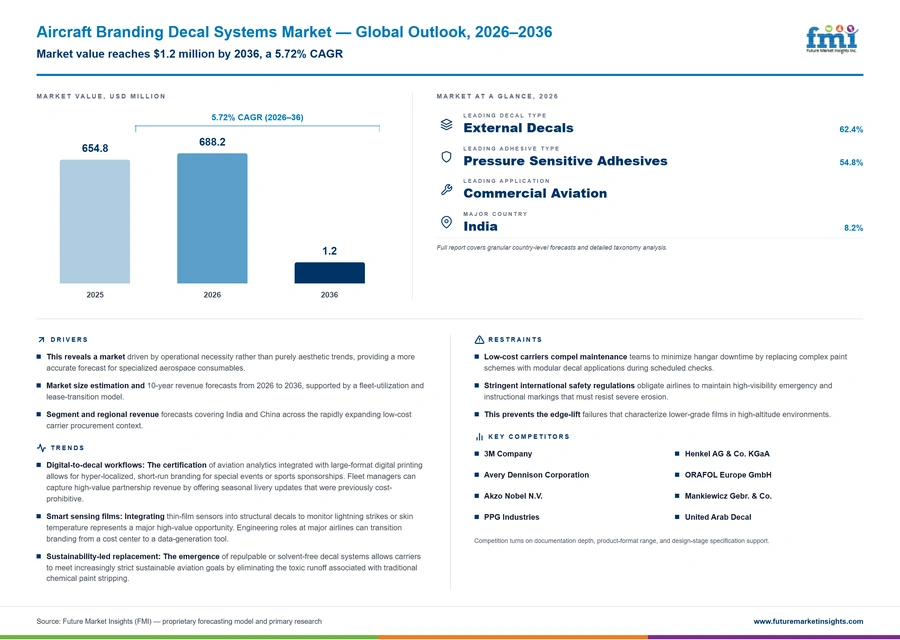Click the 'Commercial Aviation' heading
Screen dimensions: 900x640
click(535, 193)
